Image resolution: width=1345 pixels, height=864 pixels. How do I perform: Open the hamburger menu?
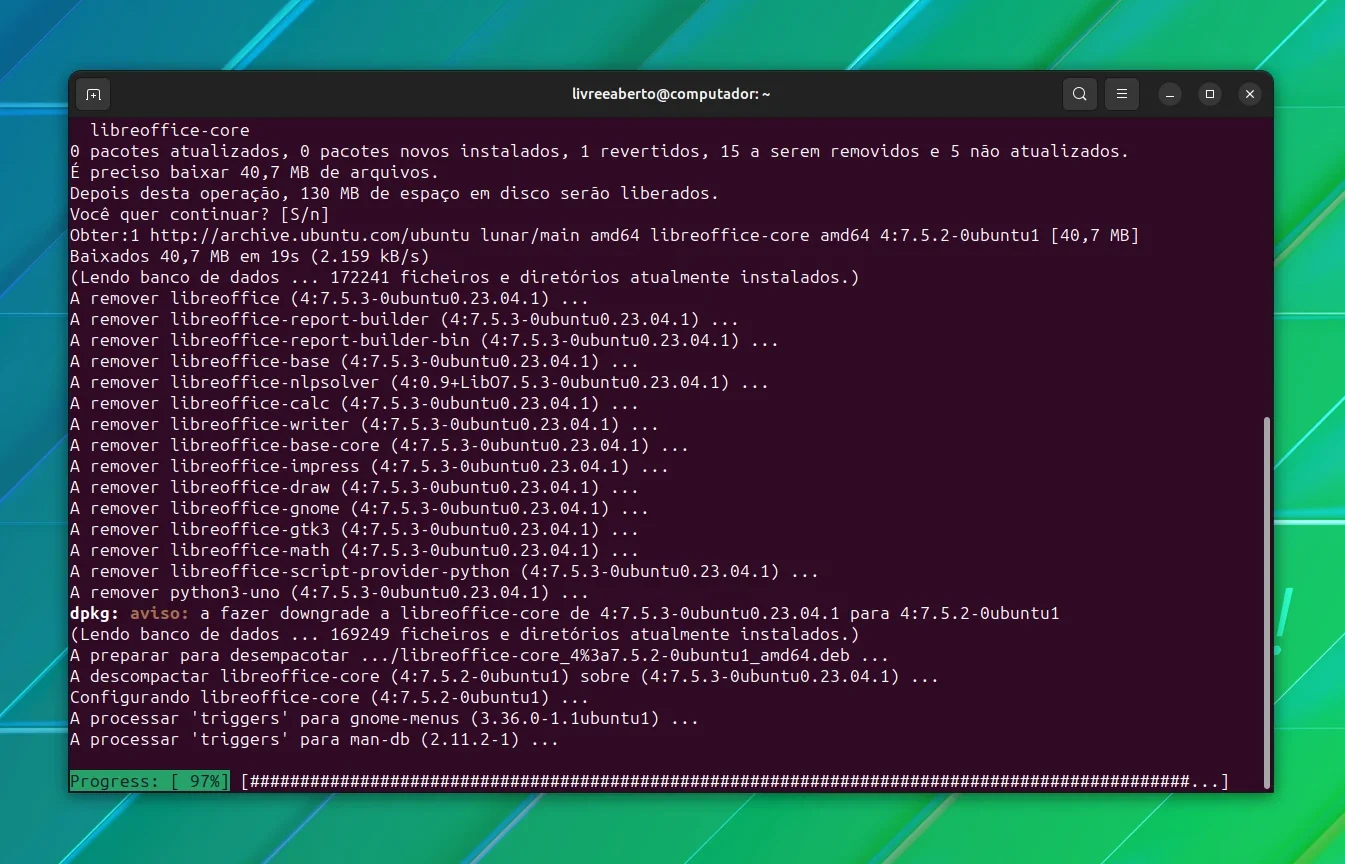(x=1122, y=94)
